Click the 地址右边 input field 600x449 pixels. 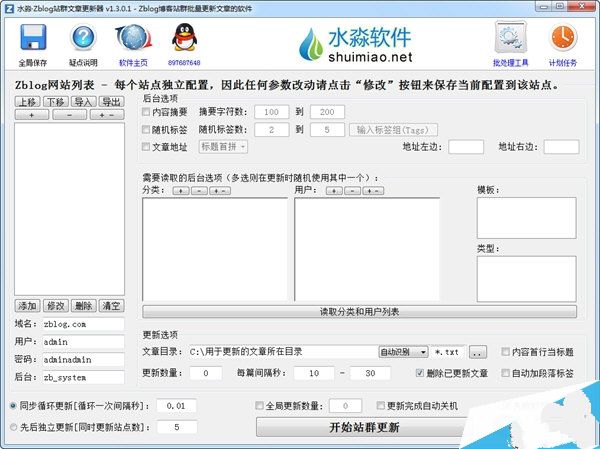tap(561, 147)
